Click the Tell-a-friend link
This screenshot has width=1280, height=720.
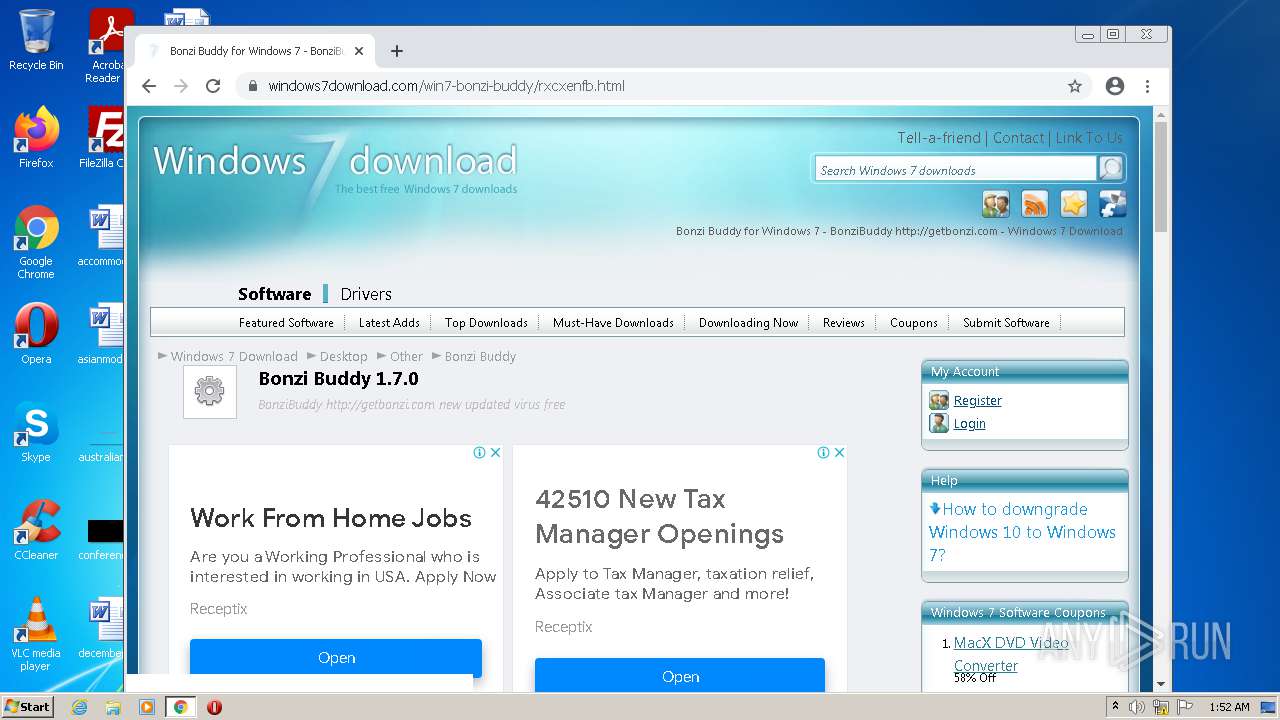point(939,138)
